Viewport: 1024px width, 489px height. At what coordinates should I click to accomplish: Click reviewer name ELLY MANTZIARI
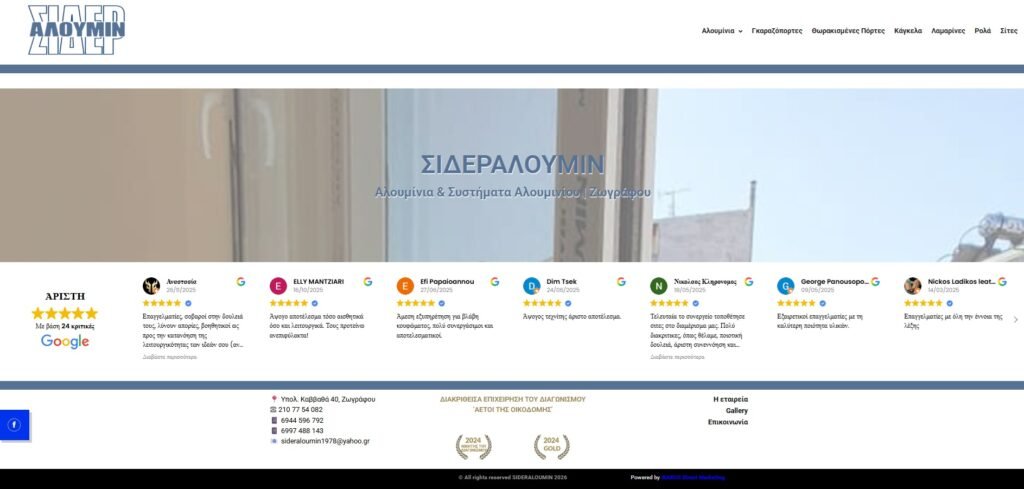(318, 281)
